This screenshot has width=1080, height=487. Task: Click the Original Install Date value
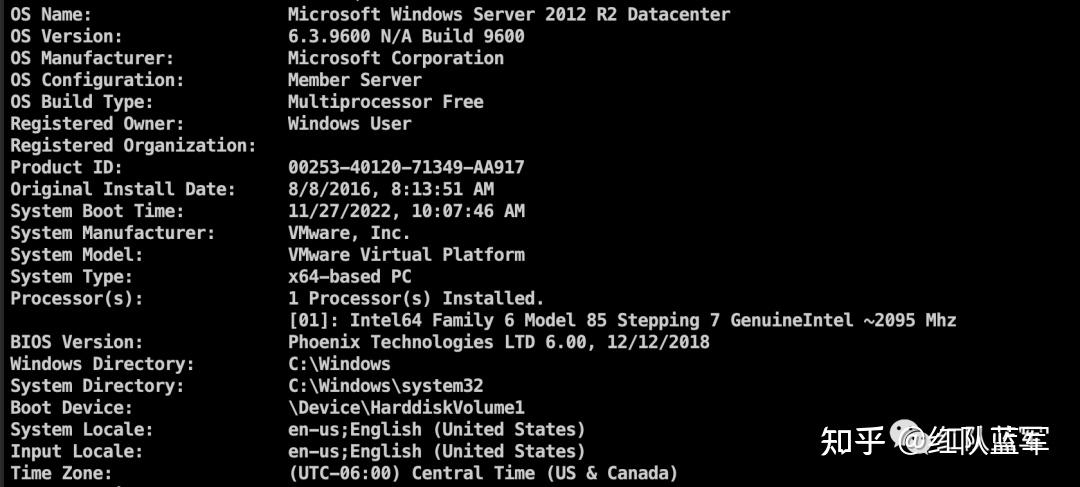coord(391,189)
